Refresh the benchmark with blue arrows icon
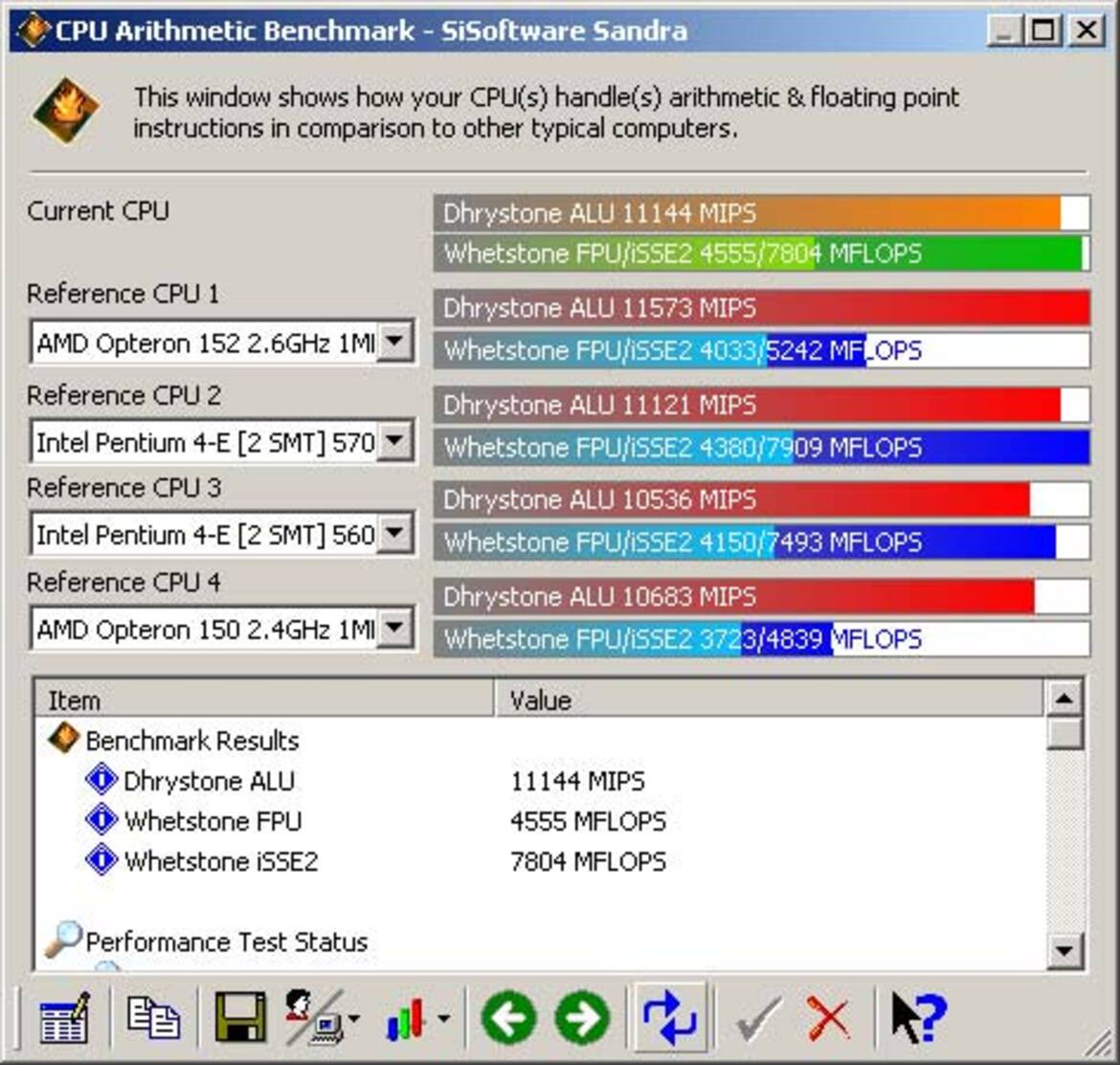Screen dimensions: 1120x1065 click(x=670, y=1018)
